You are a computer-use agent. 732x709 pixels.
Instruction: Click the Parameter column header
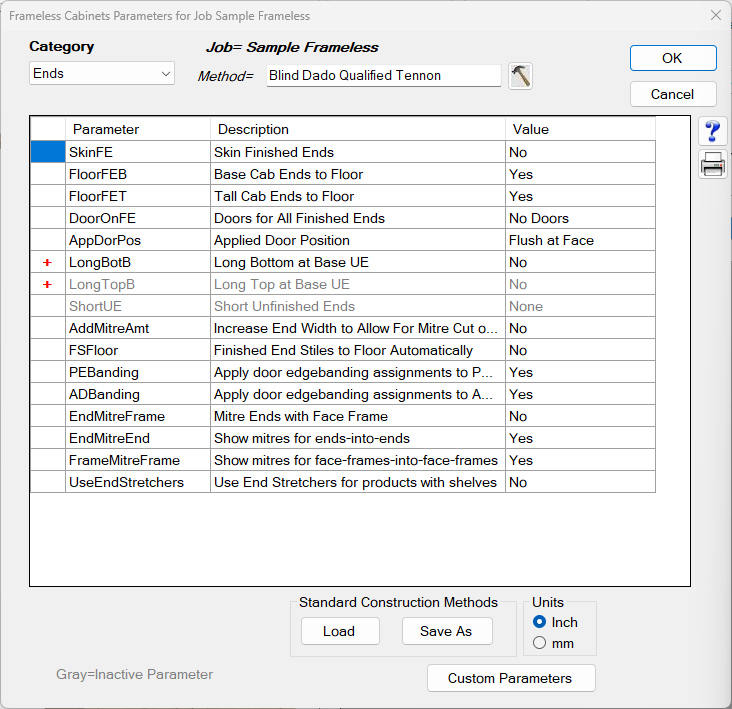[137, 129]
